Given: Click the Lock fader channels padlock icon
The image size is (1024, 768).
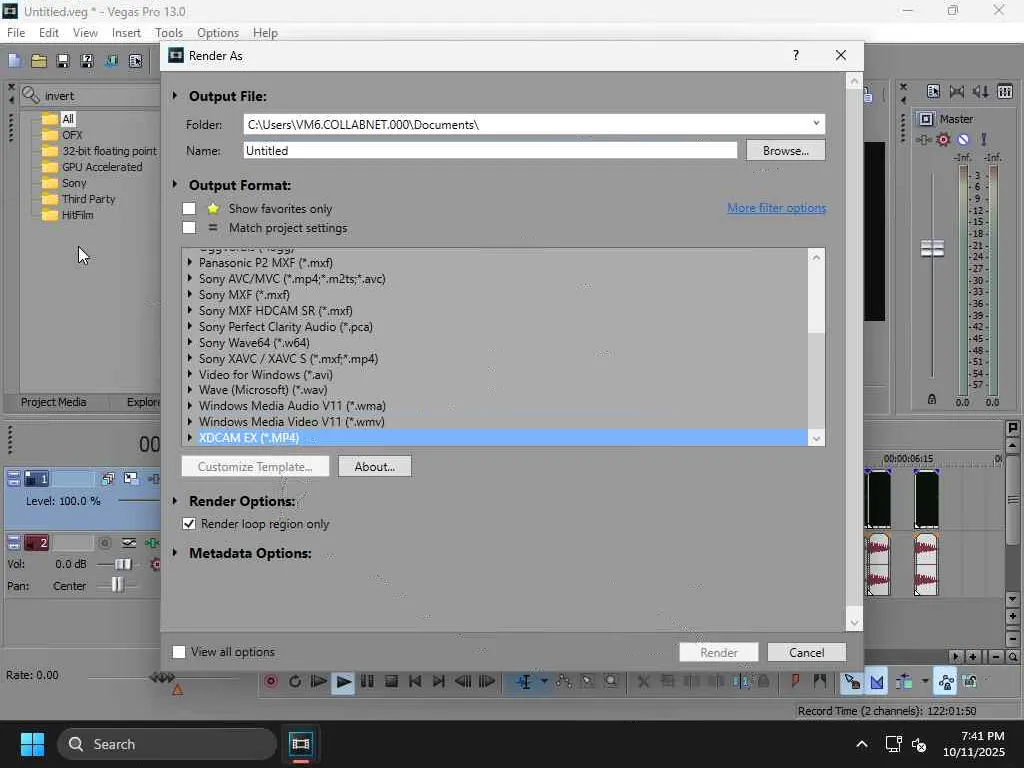Looking at the screenshot, I should [932, 399].
